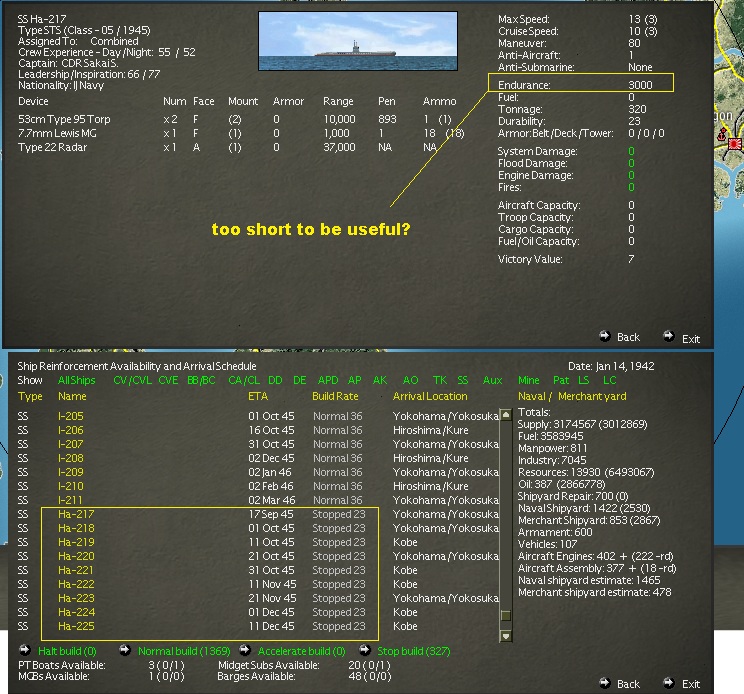Open submarine I-209 in the list
Viewport: 744px width, 694px height.
71,472
